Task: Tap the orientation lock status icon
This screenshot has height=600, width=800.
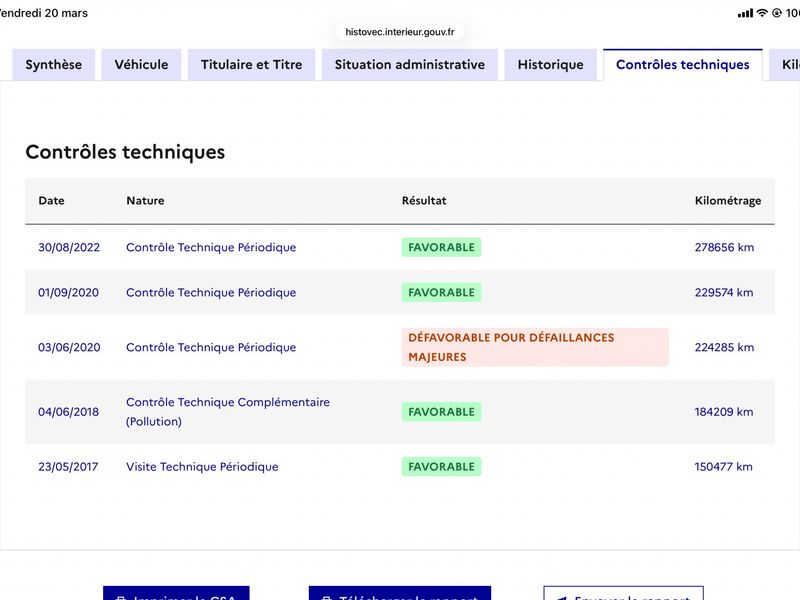Action: pyautogui.click(x=777, y=13)
